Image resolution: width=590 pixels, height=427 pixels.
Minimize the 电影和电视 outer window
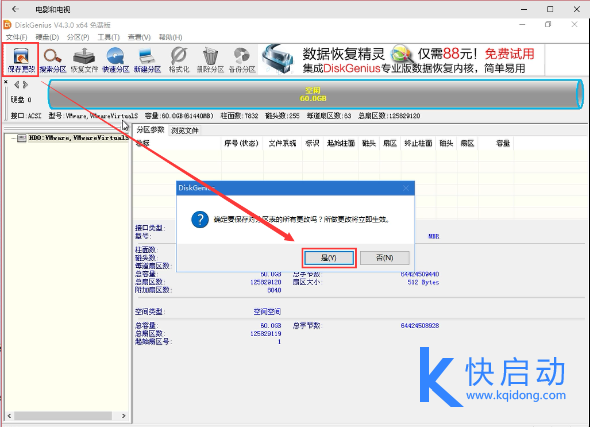524,9
